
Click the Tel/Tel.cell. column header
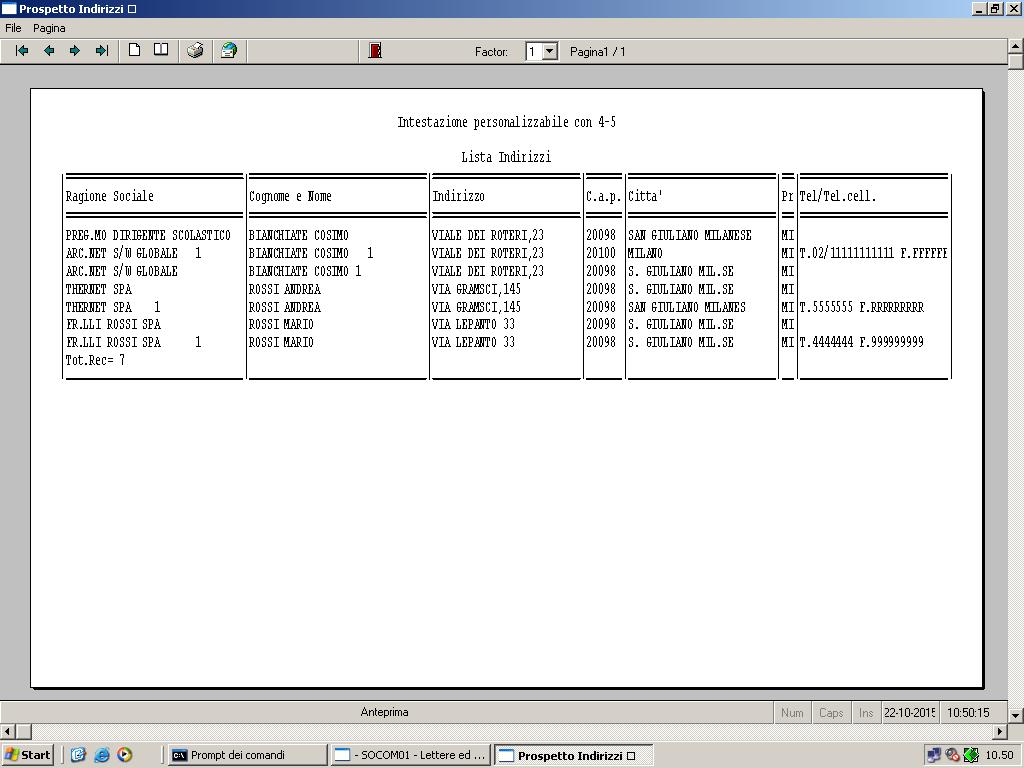tap(838, 196)
